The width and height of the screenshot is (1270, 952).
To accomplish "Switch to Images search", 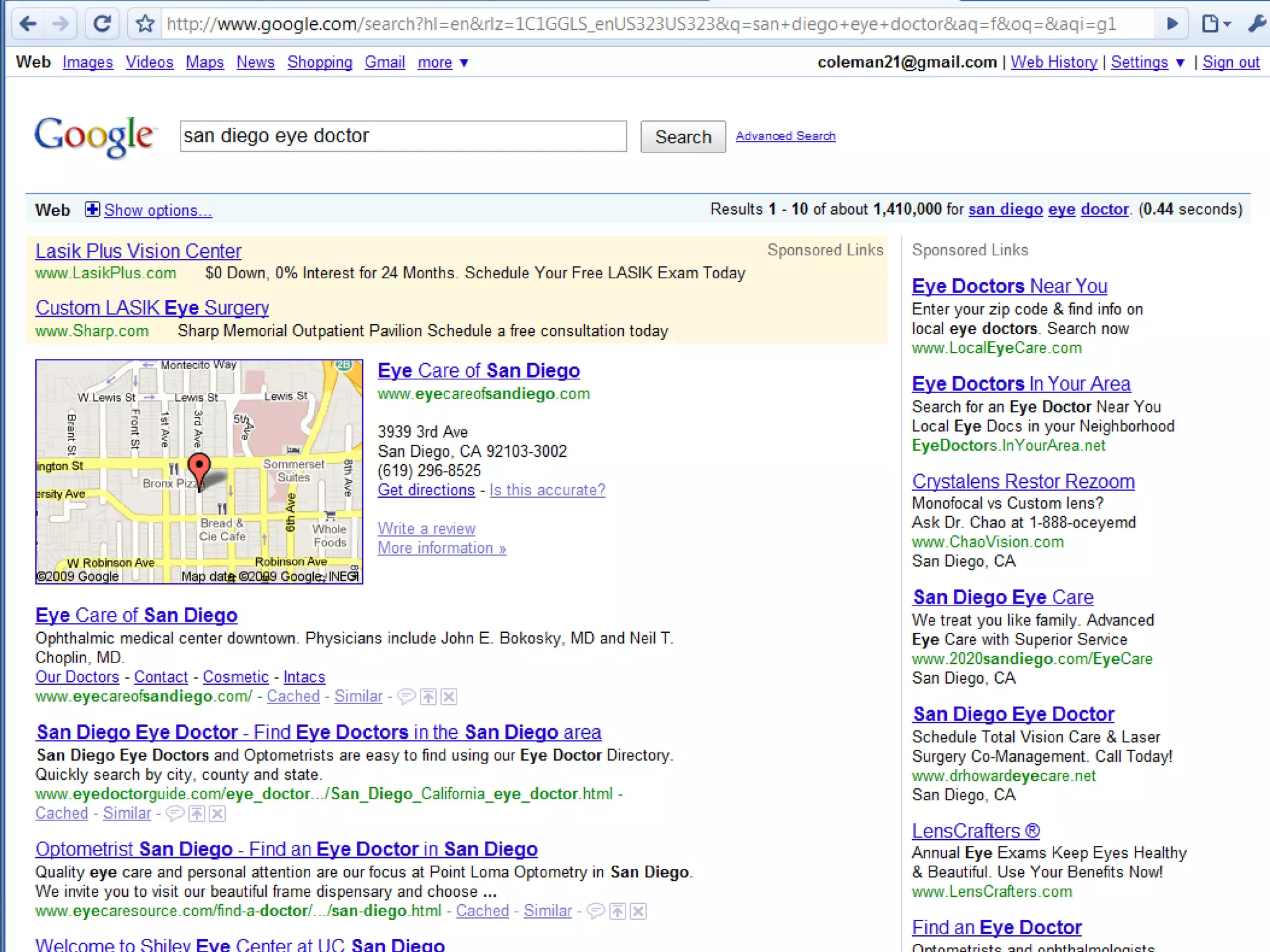I will (87, 63).
